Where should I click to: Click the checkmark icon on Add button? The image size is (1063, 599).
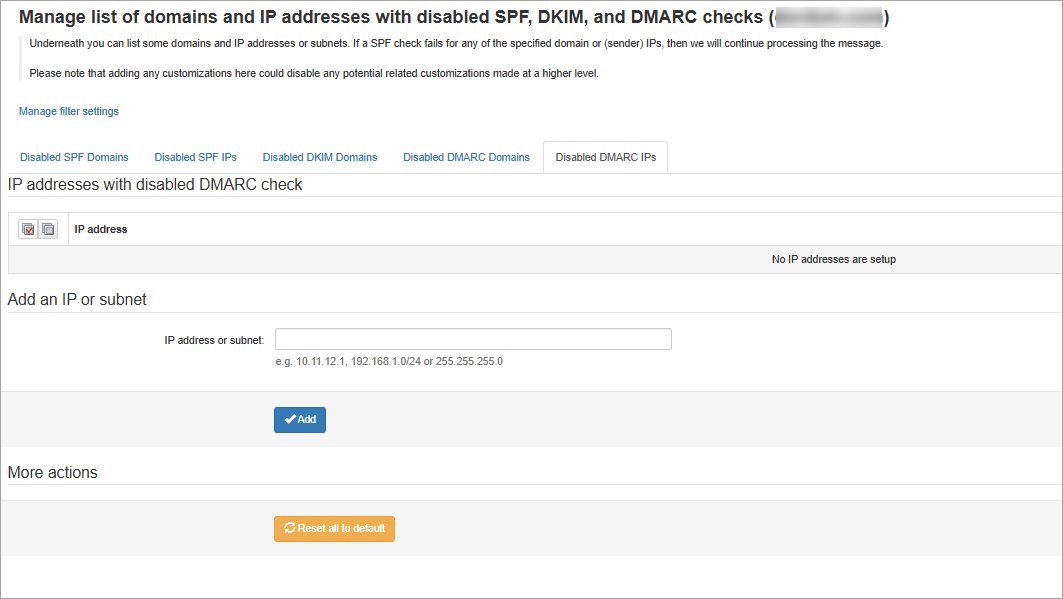tap(290, 420)
